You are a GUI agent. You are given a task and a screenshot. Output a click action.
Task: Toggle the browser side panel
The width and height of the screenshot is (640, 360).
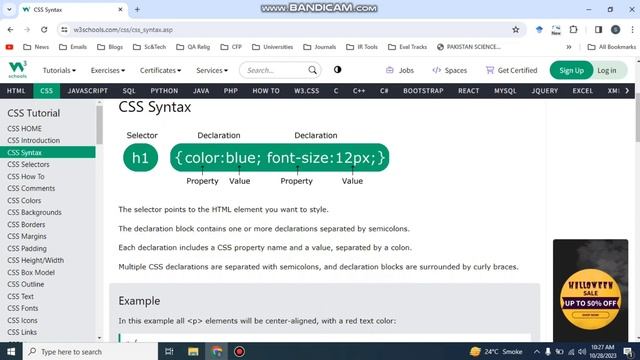598,29
